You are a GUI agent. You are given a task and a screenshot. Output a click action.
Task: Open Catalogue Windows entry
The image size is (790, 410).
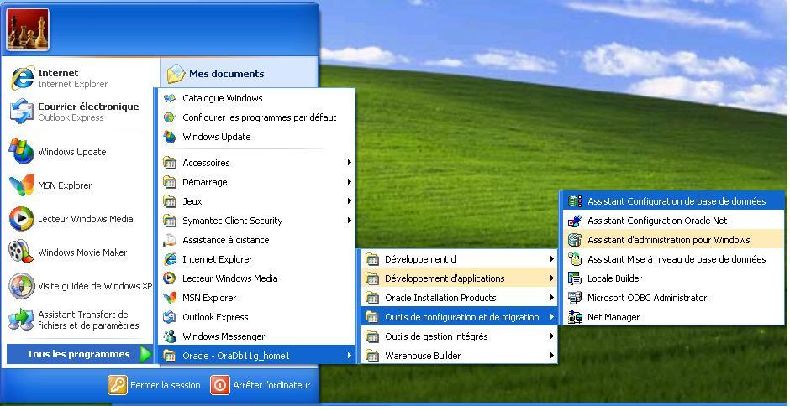[x=257, y=98]
